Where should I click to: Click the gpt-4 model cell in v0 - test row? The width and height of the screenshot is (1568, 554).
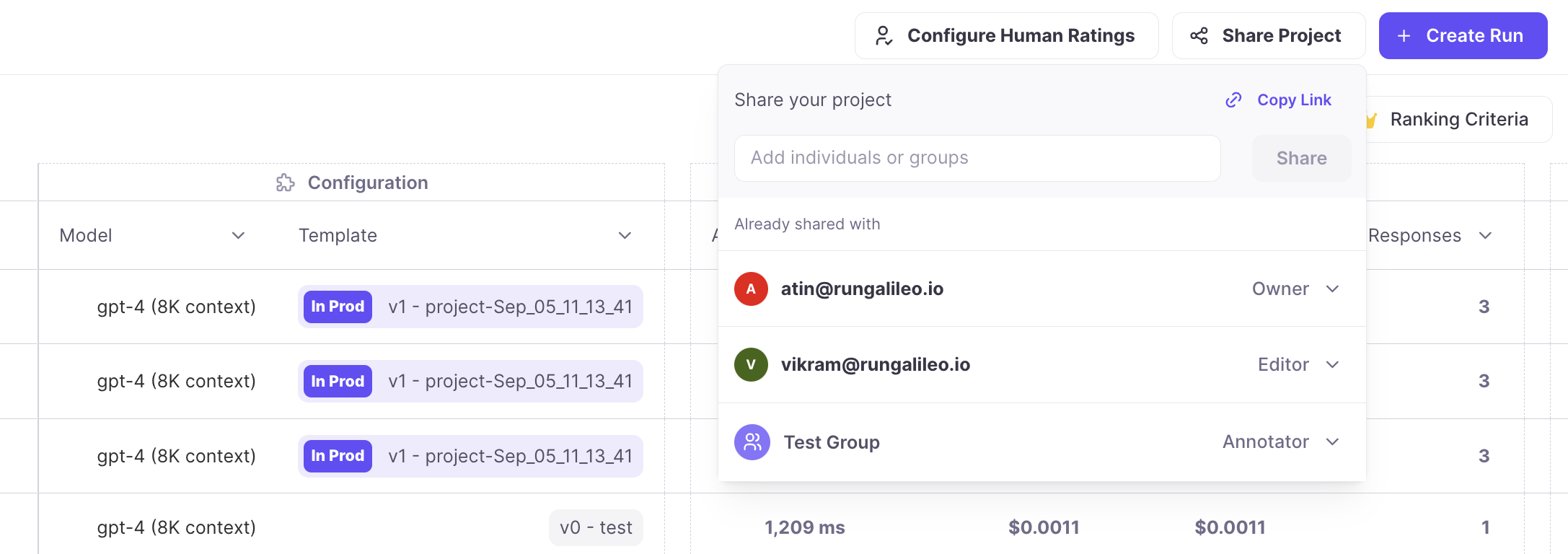tap(177, 527)
